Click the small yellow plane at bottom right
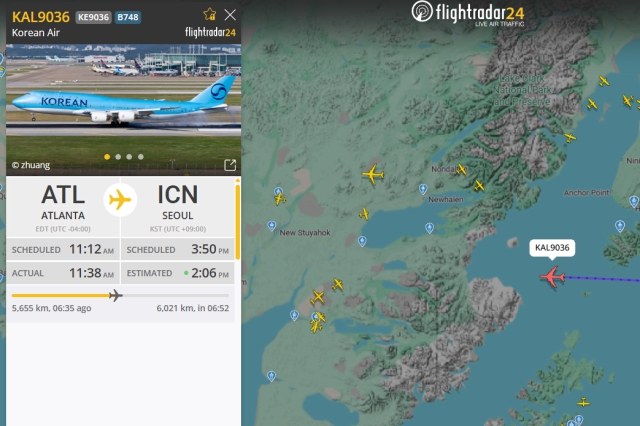640x426 pixels. (x=583, y=403)
